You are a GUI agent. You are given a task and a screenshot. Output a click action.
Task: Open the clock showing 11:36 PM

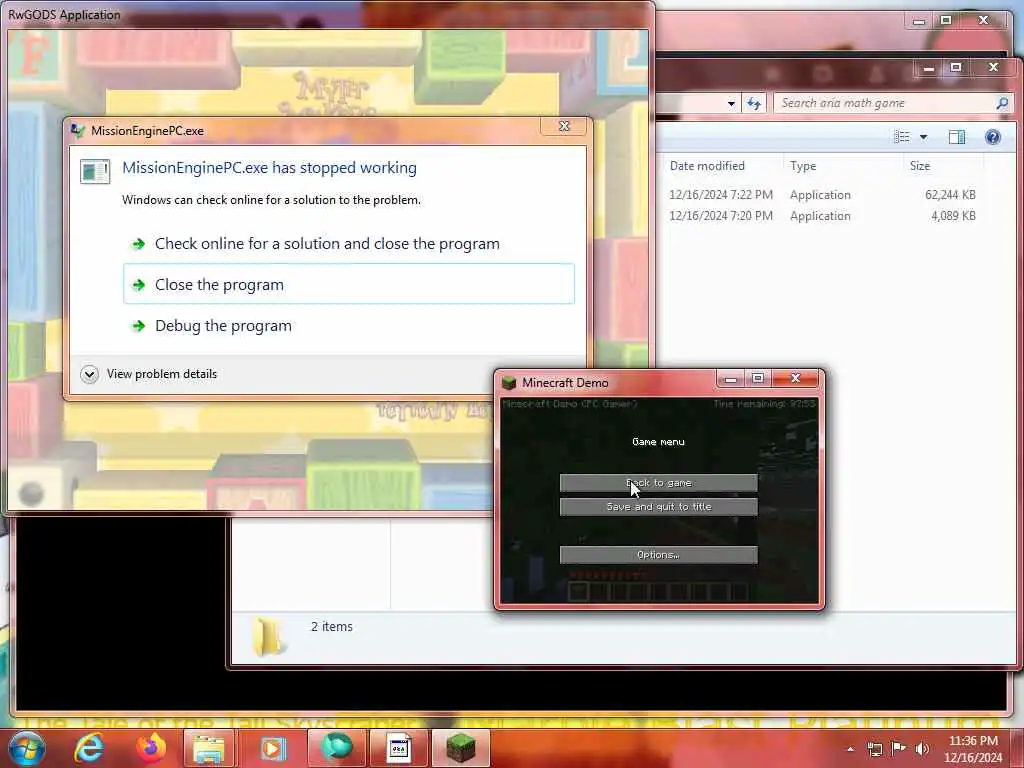(x=973, y=749)
